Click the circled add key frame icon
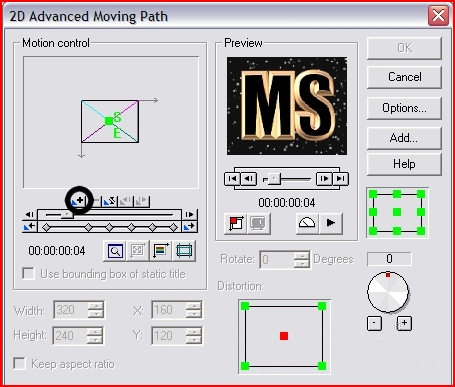This screenshot has height=387, width=455. click(79, 201)
